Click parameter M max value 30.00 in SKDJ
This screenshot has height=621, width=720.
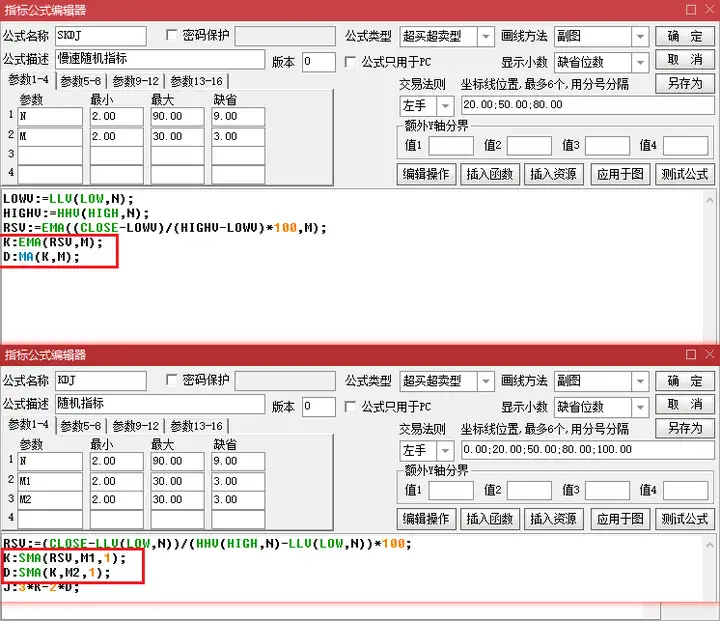[x=177, y=137]
